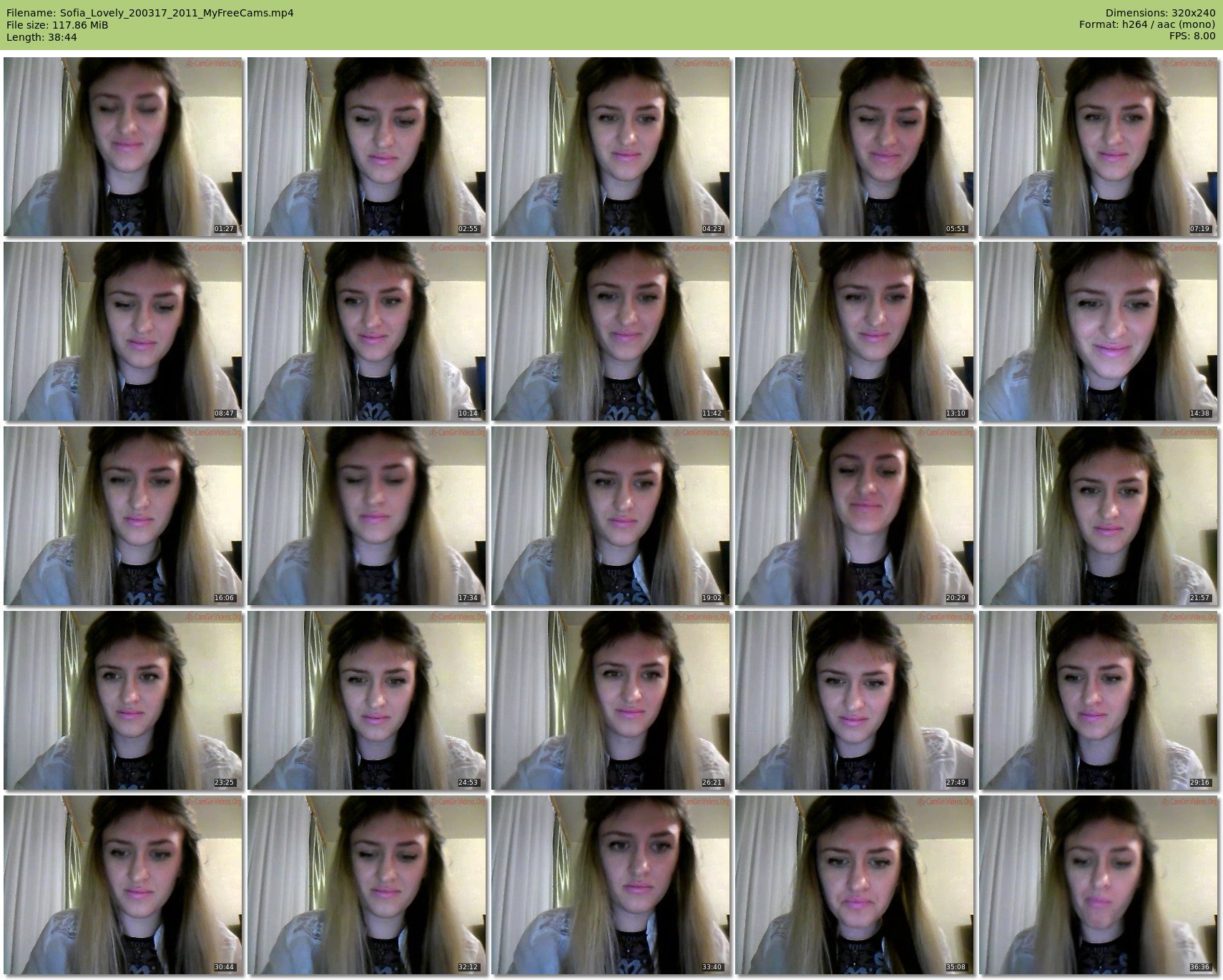
Task: Click the 'FPS: 8.00' text
Action: click(x=1192, y=36)
